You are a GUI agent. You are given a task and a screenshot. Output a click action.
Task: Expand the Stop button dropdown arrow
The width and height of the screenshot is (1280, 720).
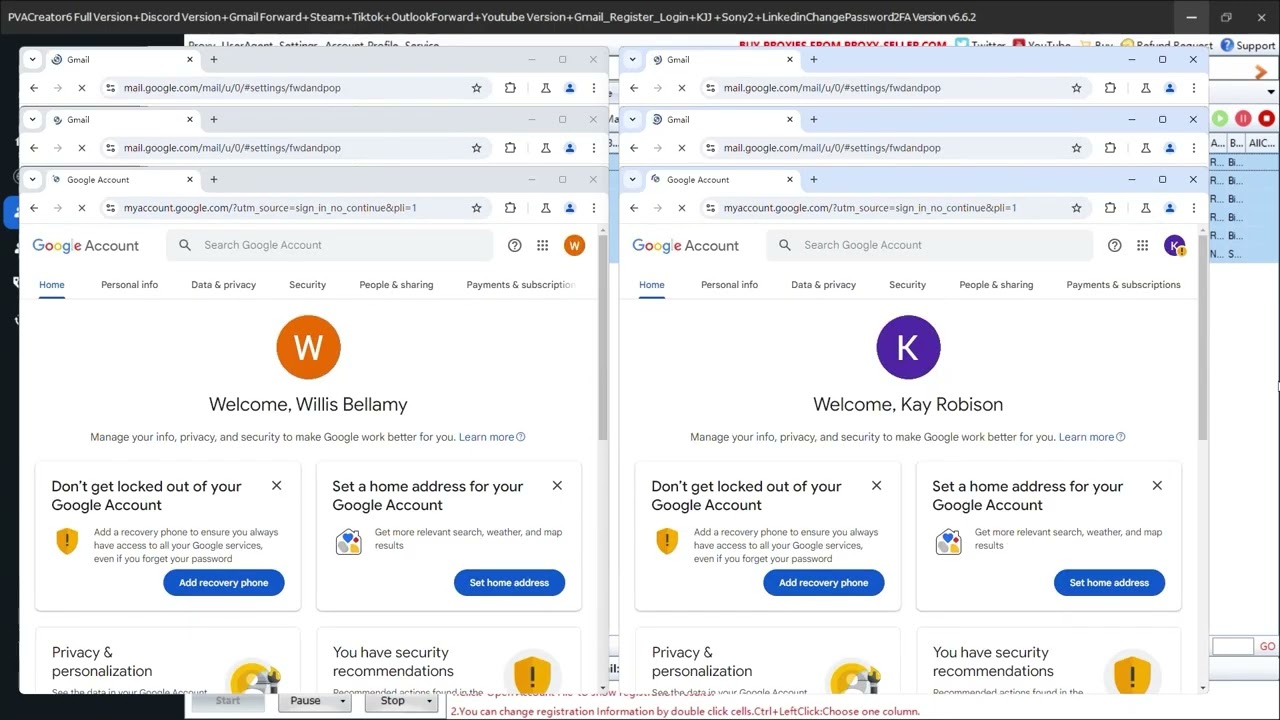pyautogui.click(x=429, y=701)
